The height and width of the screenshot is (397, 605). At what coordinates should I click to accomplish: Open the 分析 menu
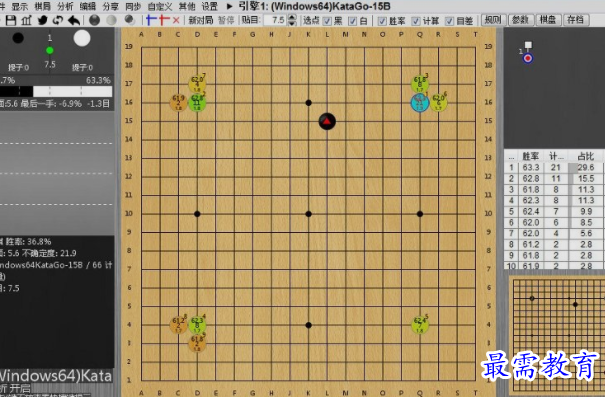tap(65, 6)
